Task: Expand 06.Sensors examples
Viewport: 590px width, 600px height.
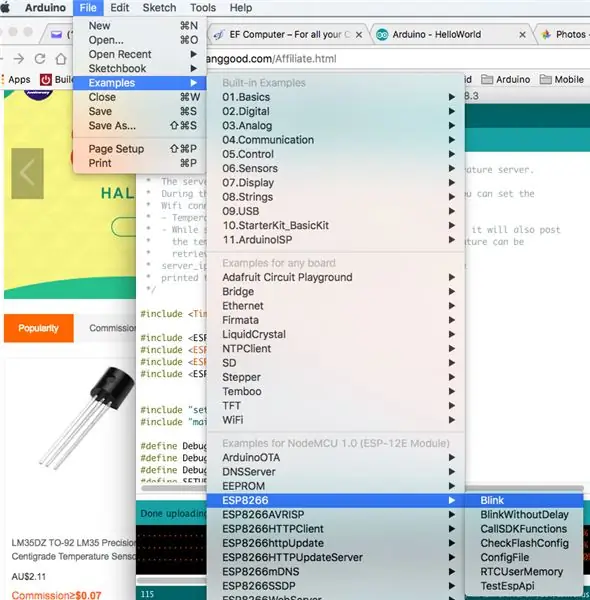Action: (x=336, y=168)
